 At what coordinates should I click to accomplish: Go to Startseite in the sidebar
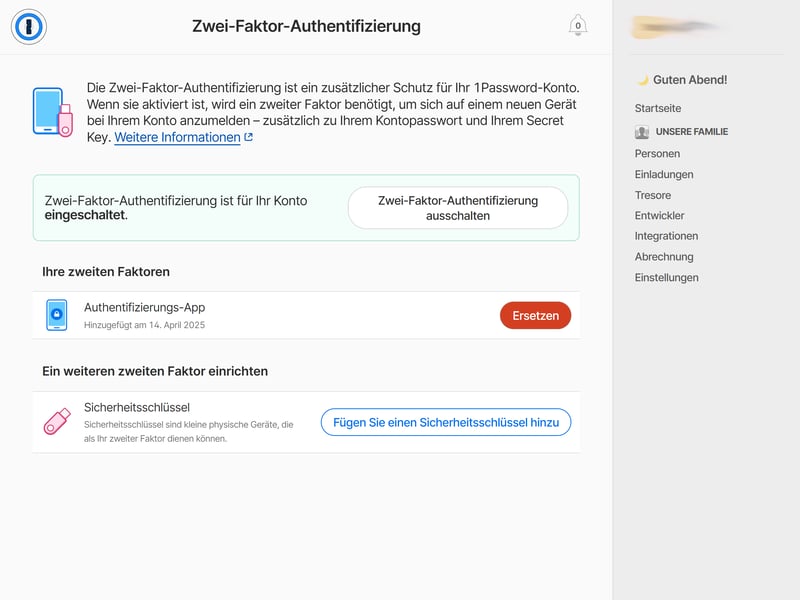[657, 108]
